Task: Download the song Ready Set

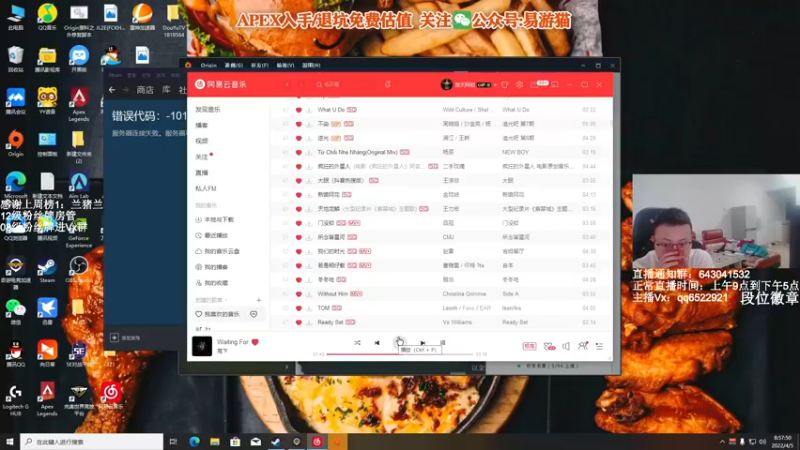Action: [309, 322]
